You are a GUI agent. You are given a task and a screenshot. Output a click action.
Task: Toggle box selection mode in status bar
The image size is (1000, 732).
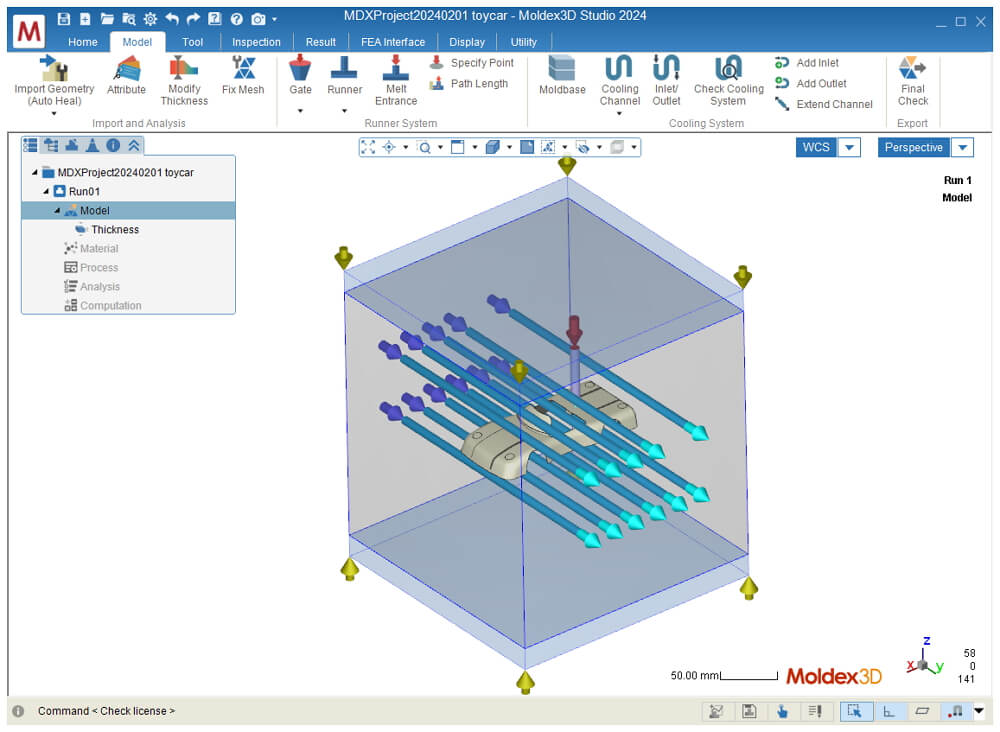(x=855, y=711)
